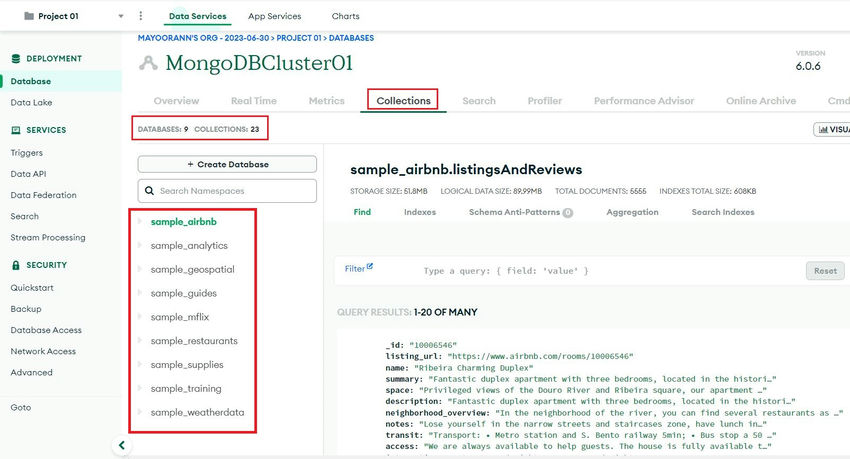Open Triggers in the sidebar
Image resolution: width=850 pixels, height=459 pixels.
tap(27, 153)
